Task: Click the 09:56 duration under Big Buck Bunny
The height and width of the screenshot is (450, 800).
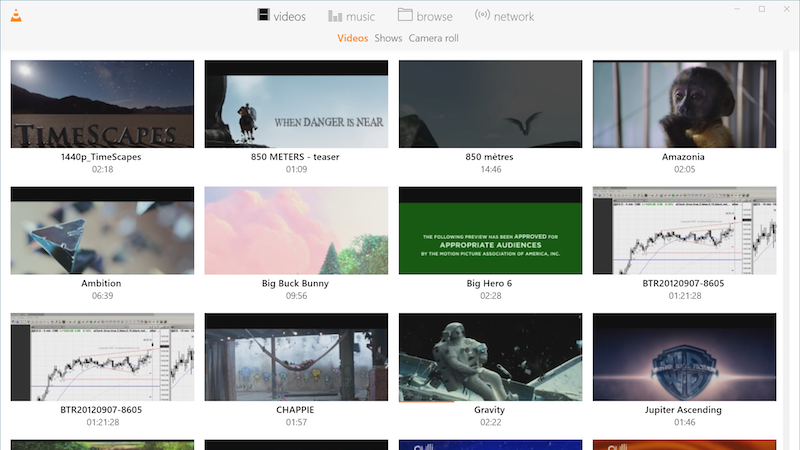Action: 296,296
